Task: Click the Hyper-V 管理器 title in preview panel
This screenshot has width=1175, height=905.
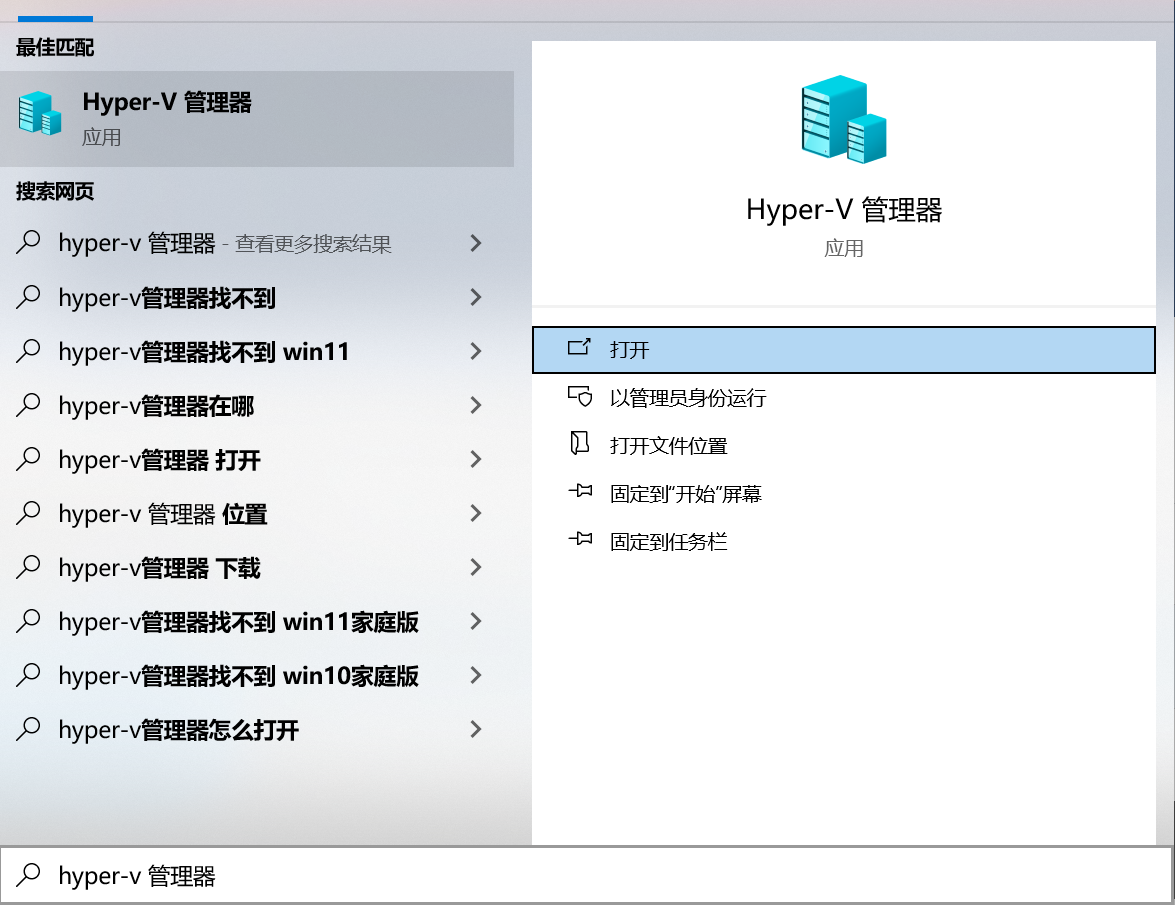Action: [x=844, y=210]
